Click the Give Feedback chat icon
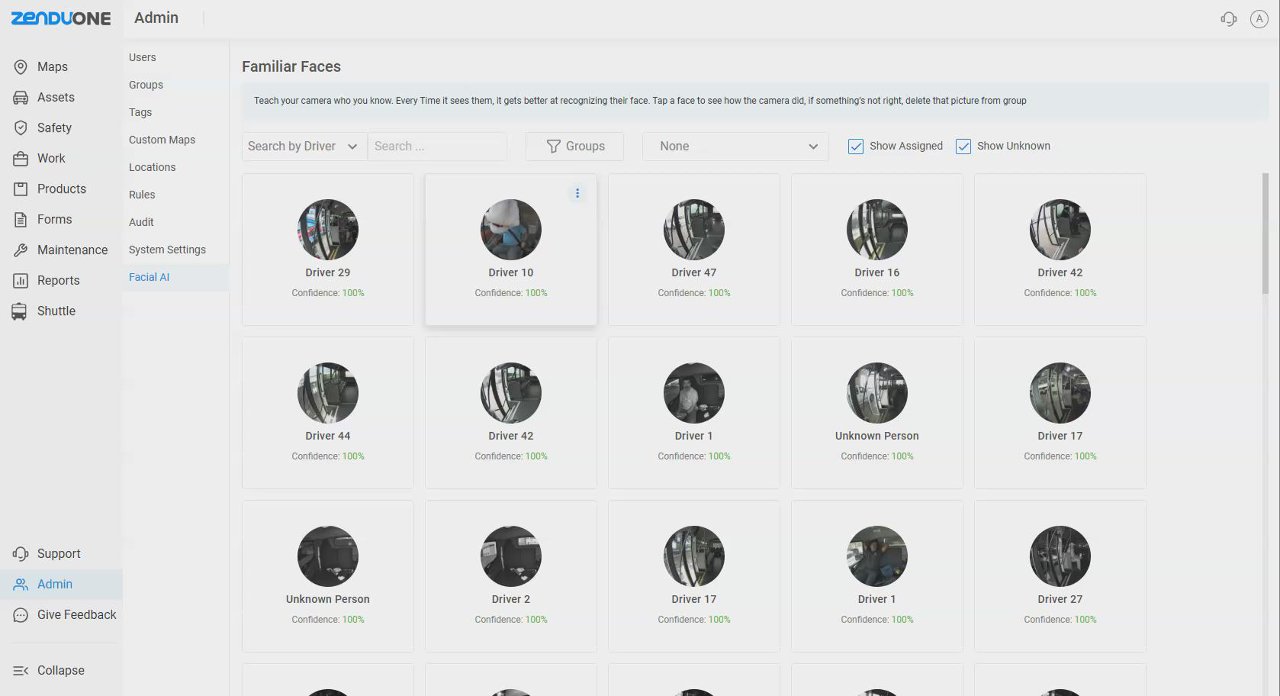1280x696 pixels. 20,615
